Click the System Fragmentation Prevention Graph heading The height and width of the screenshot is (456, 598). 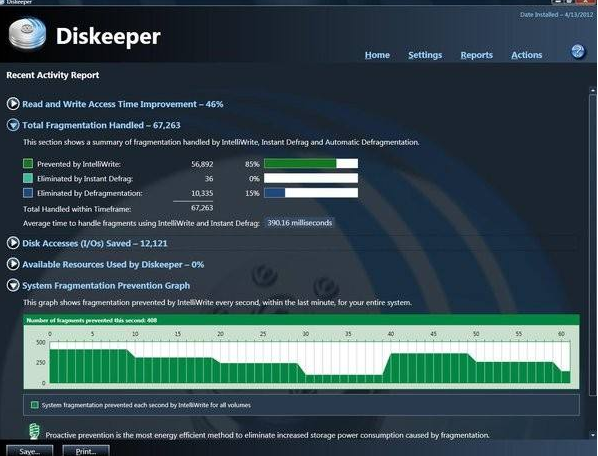106,286
